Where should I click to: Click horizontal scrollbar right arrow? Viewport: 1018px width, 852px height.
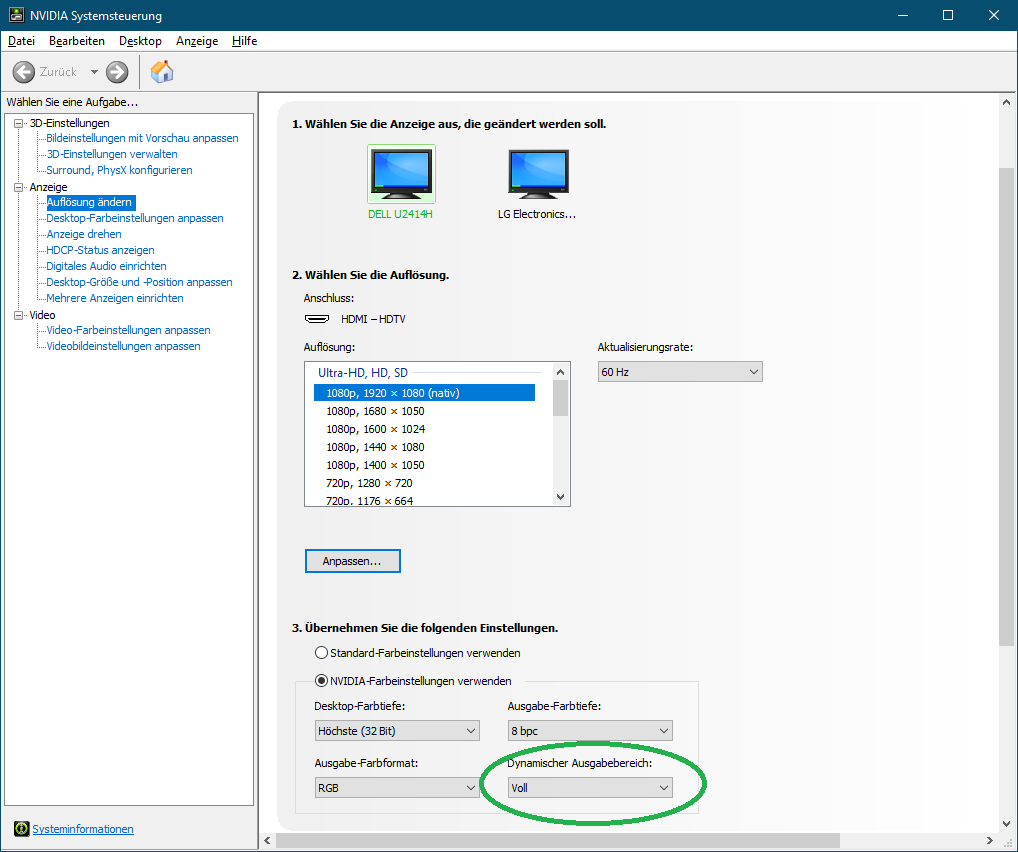click(x=989, y=840)
